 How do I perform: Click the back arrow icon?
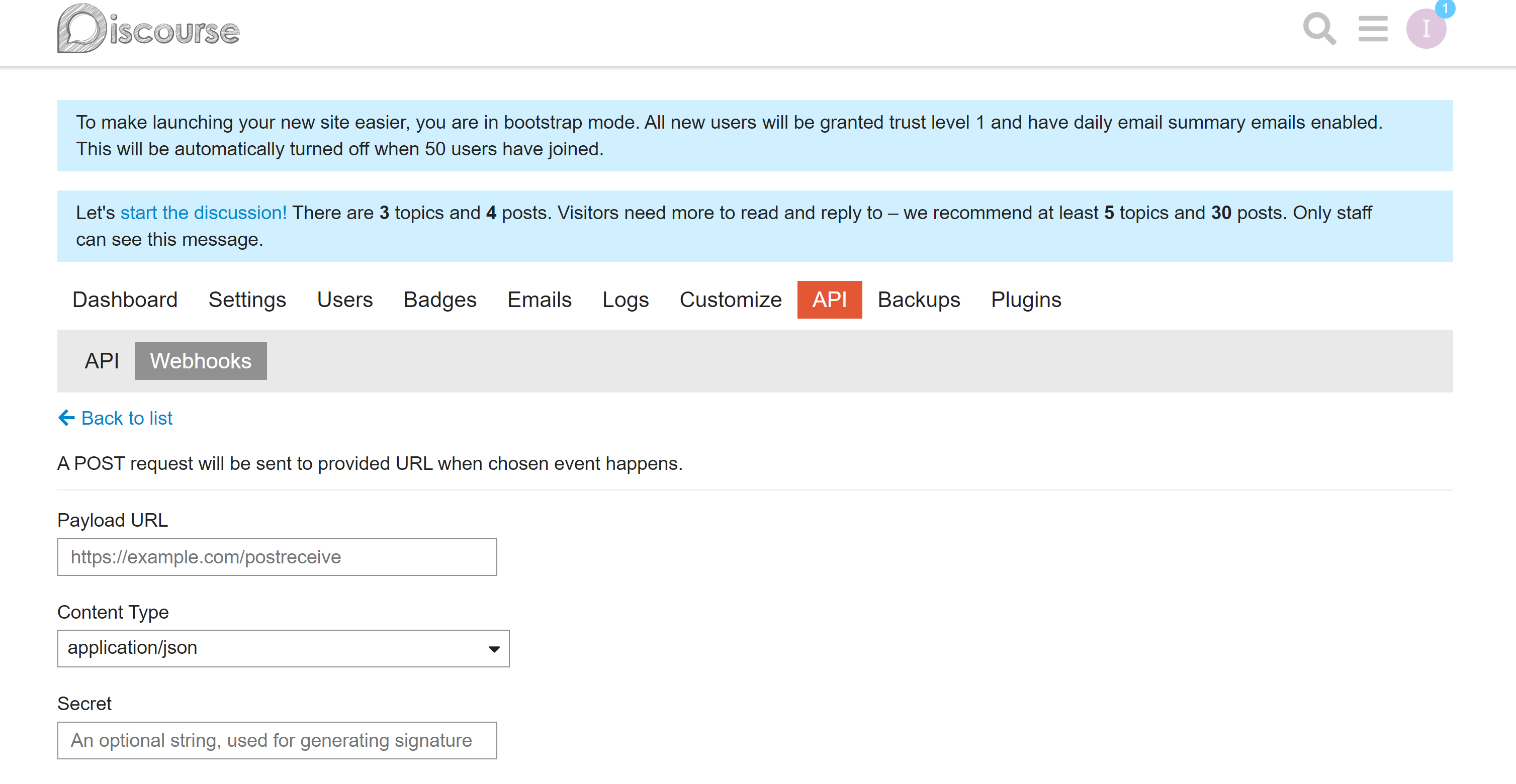click(x=66, y=418)
